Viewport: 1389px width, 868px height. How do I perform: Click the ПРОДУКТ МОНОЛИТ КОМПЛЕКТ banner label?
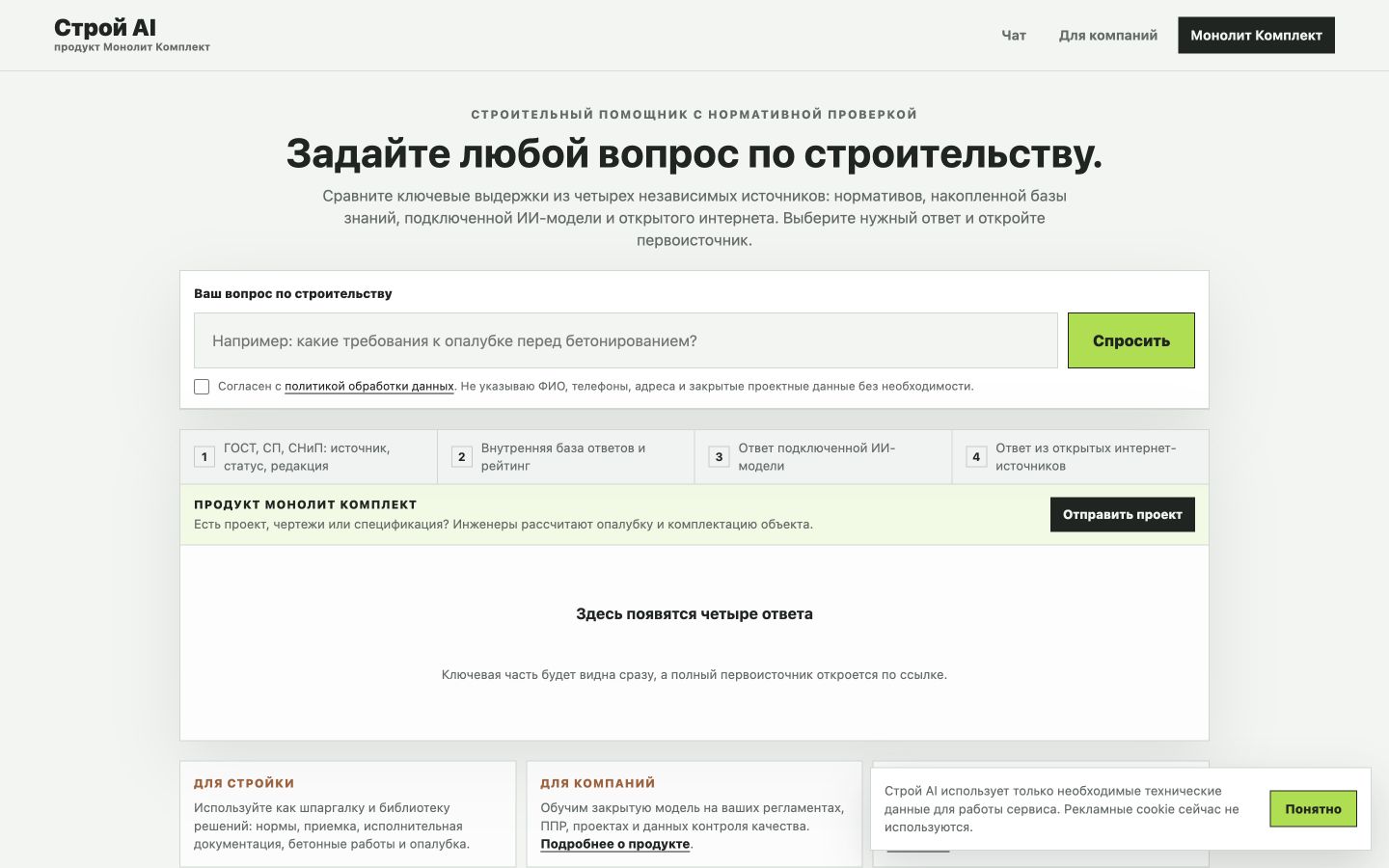306,504
